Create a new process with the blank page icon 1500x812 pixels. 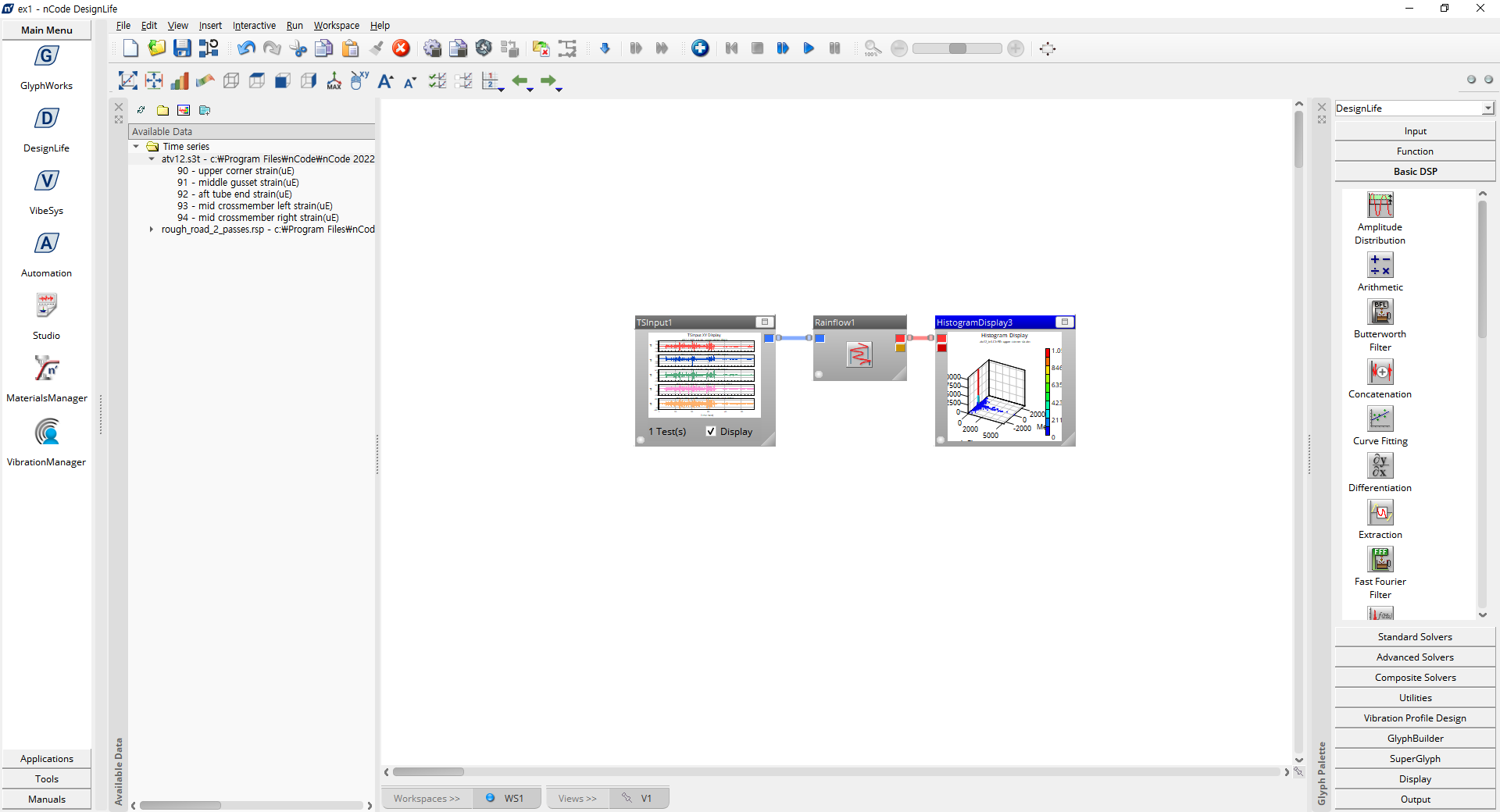[x=130, y=48]
